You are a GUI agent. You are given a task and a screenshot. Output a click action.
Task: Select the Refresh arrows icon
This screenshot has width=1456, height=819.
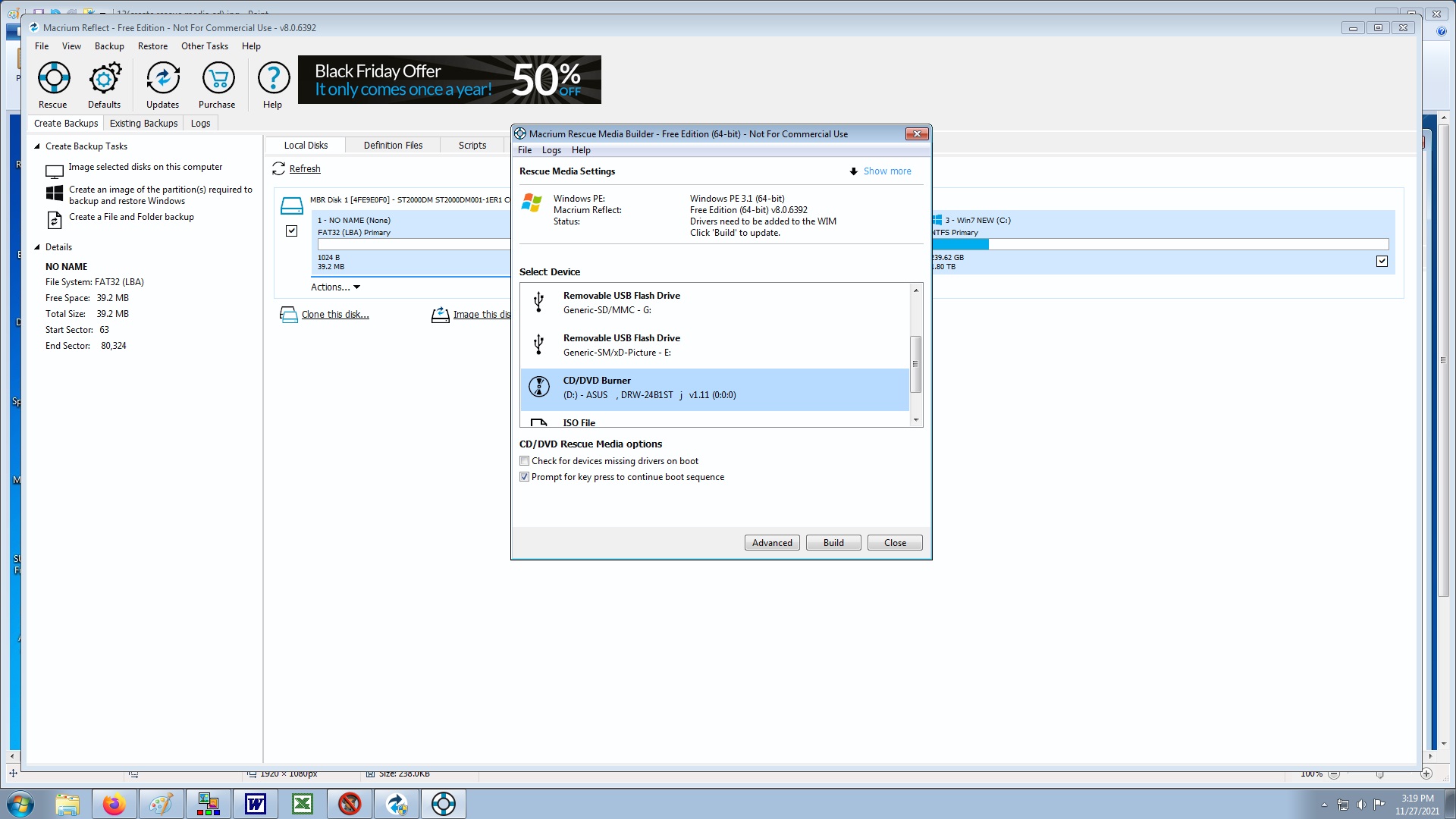click(278, 168)
